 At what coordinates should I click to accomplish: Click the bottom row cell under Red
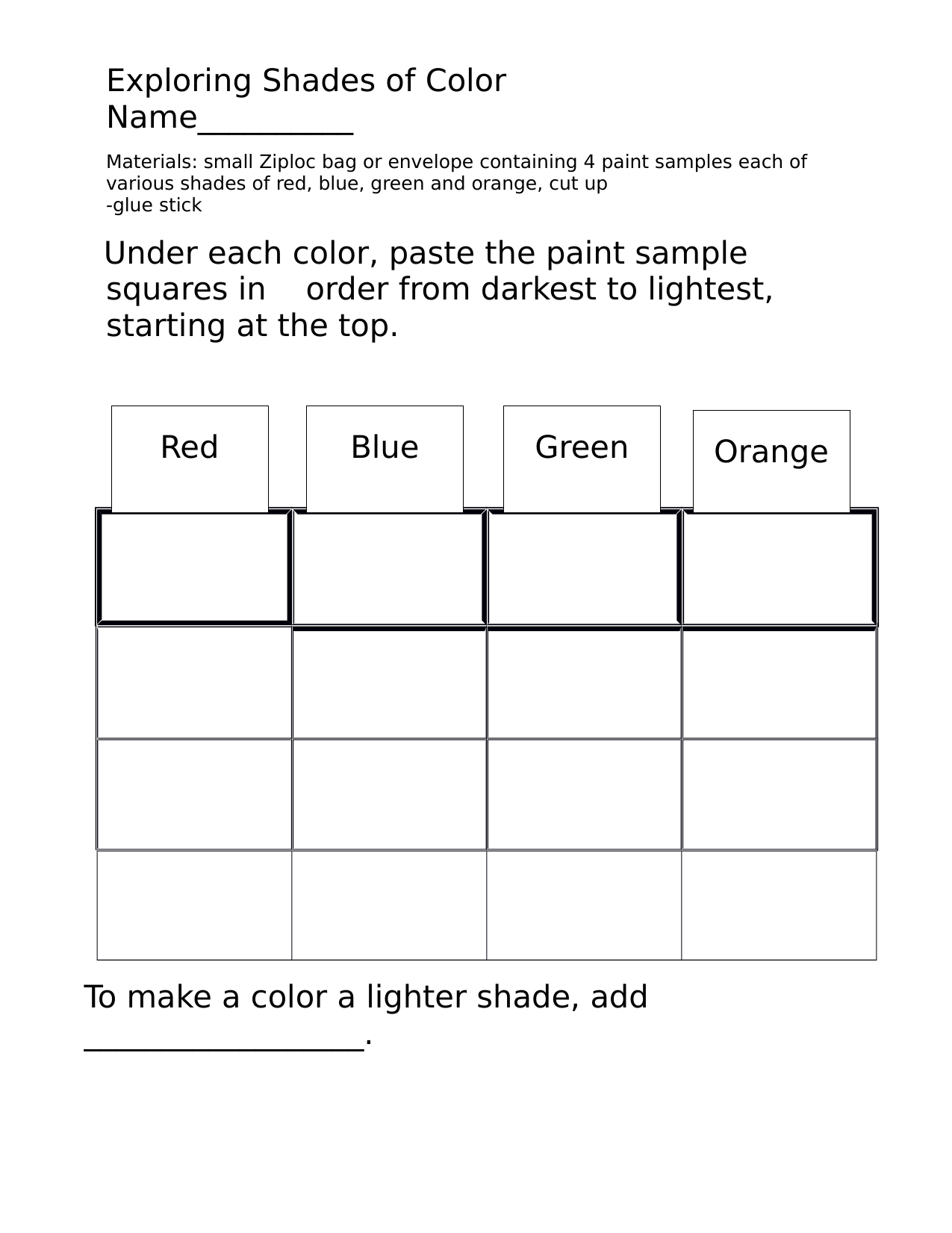pos(194,905)
